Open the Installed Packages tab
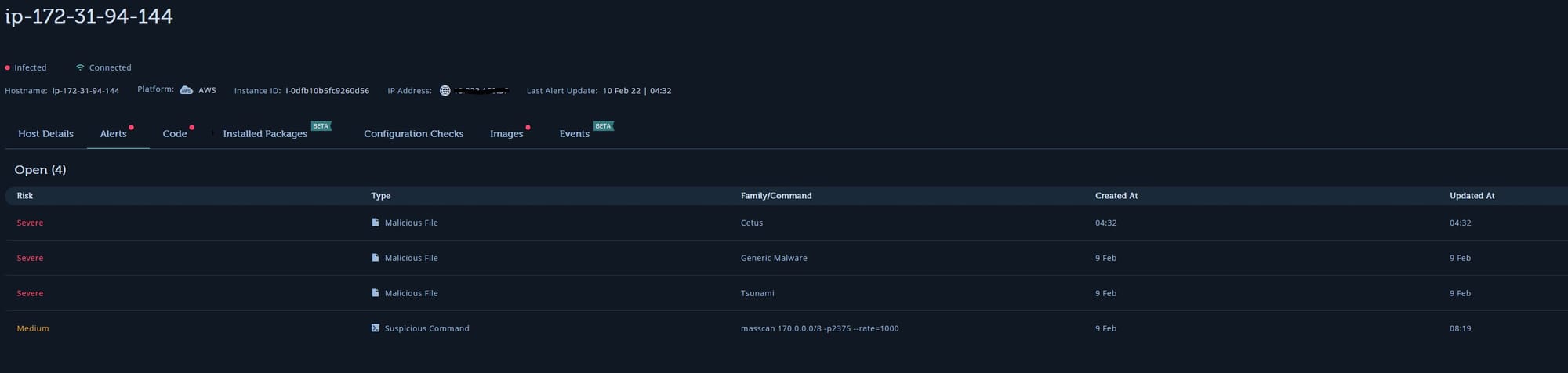Viewport: 1568px width, 373px height. 265,134
